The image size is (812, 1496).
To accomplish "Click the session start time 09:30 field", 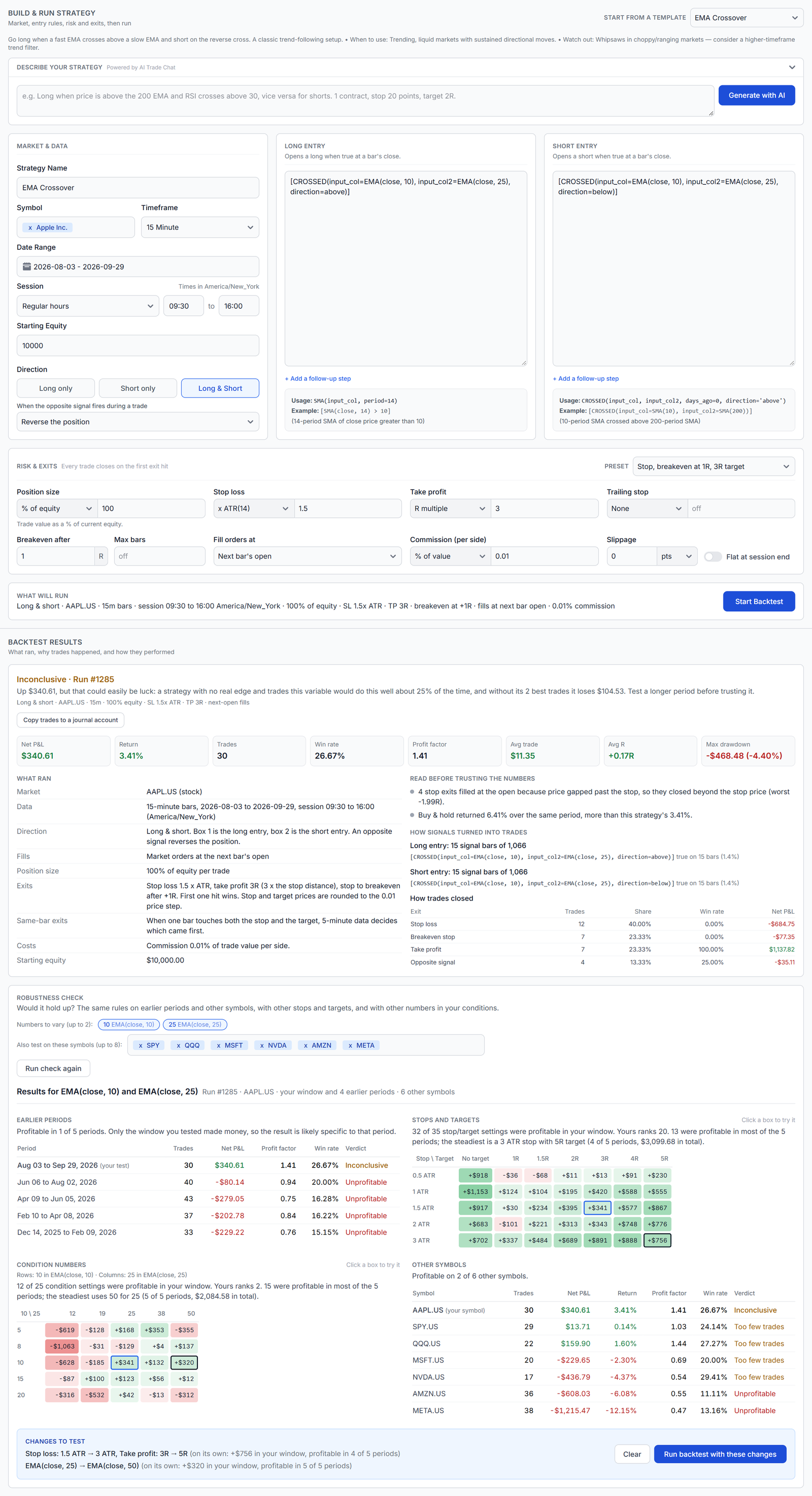I will tap(183, 306).
